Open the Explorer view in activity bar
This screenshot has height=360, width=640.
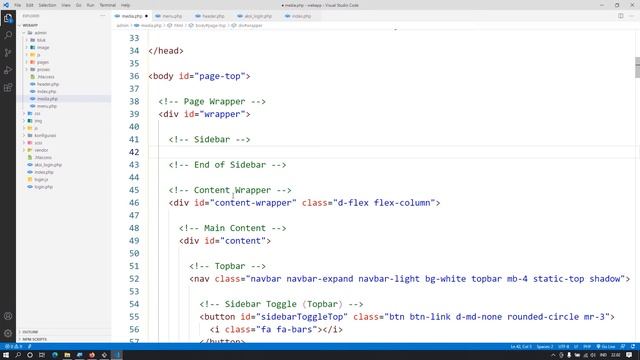pyautogui.click(x=8, y=18)
